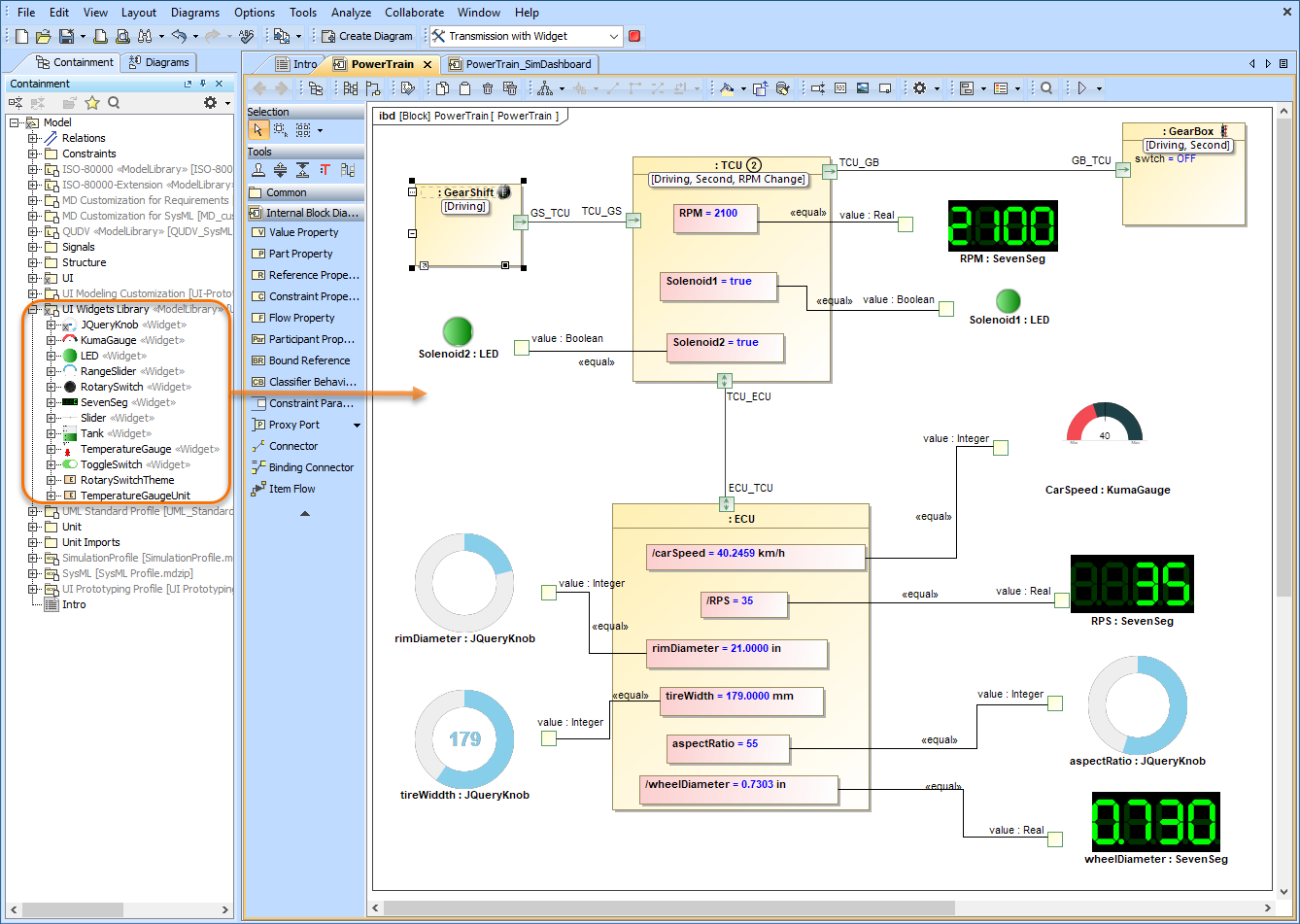1300x924 pixels.
Task: Select the arrow selection tool in palette
Action: pos(257,129)
